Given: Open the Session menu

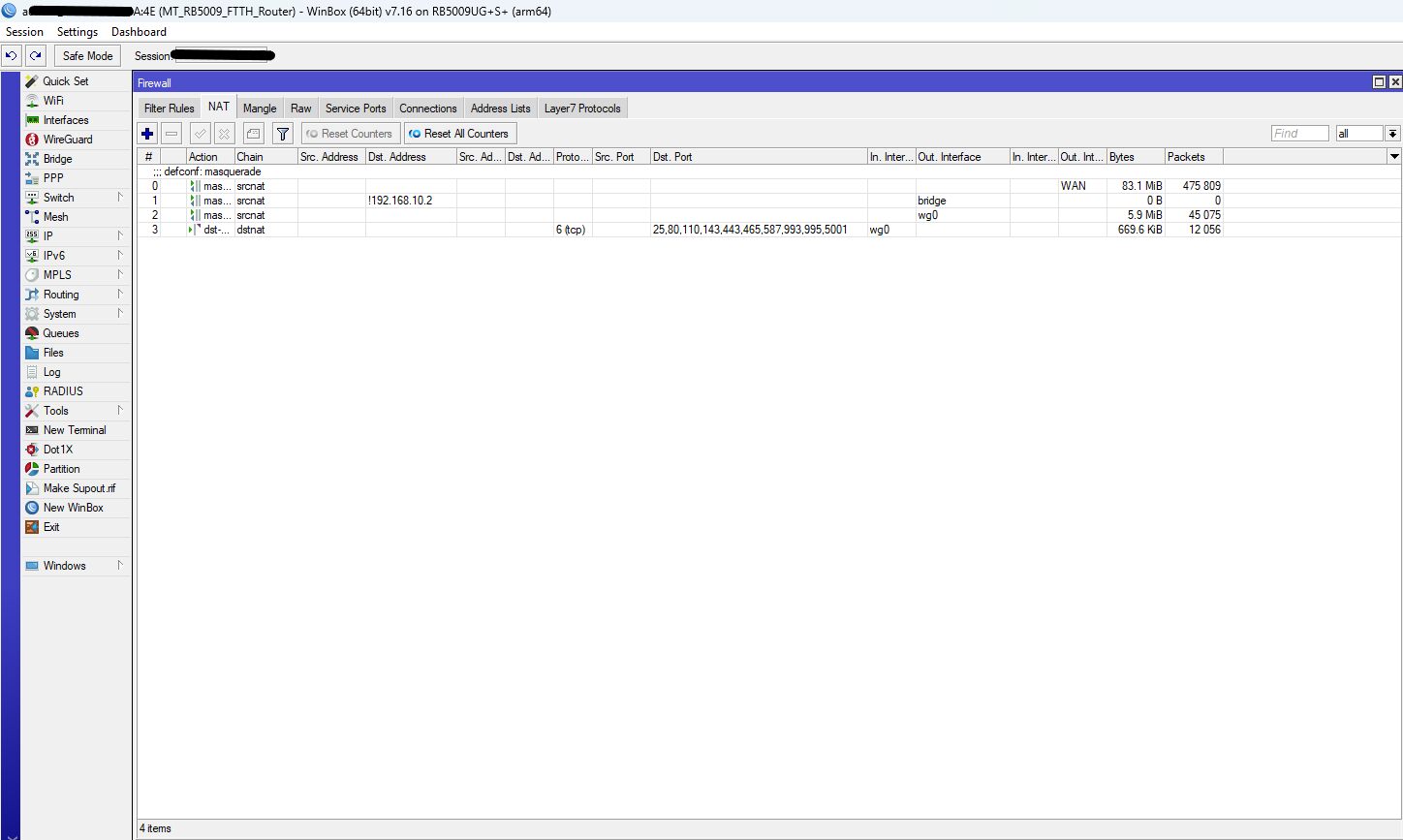Looking at the screenshot, I should [24, 32].
